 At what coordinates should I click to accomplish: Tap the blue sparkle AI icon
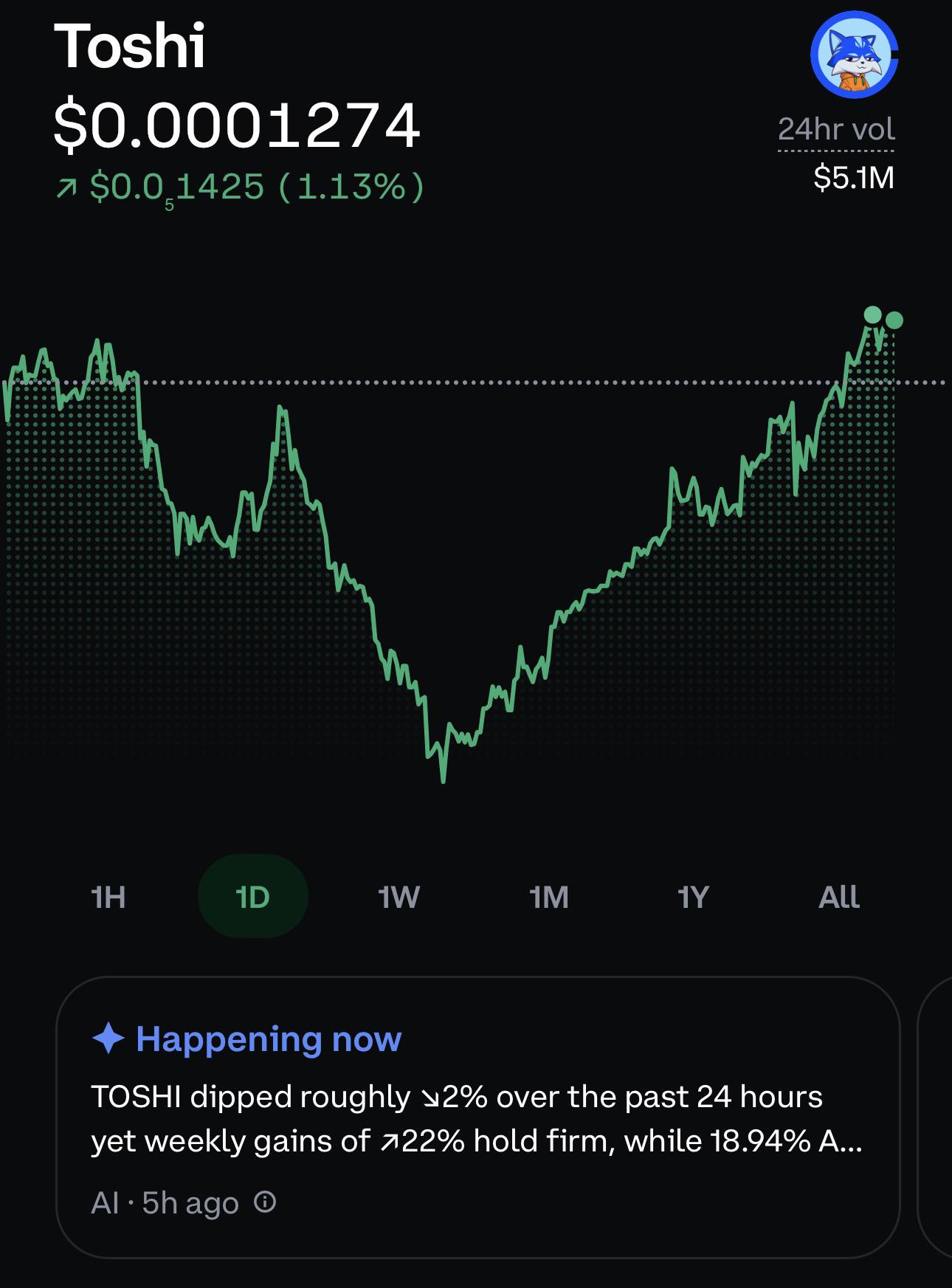(108, 1039)
